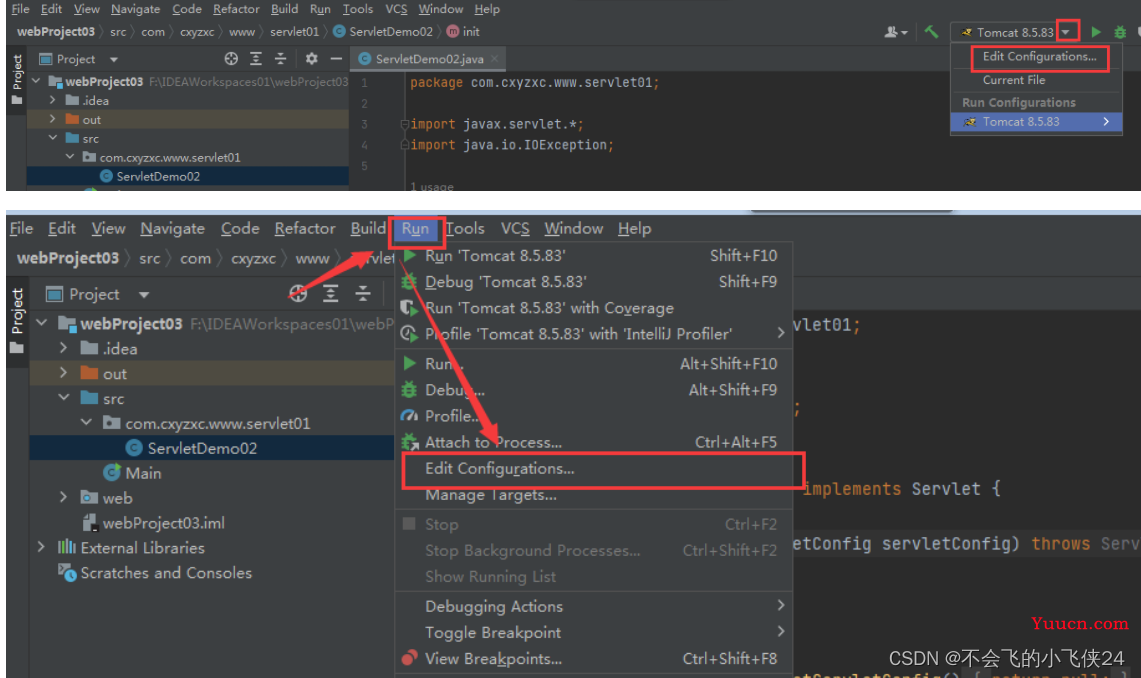Click the orange out folder icon in lower tree
The image size is (1141, 678).
(x=90, y=373)
